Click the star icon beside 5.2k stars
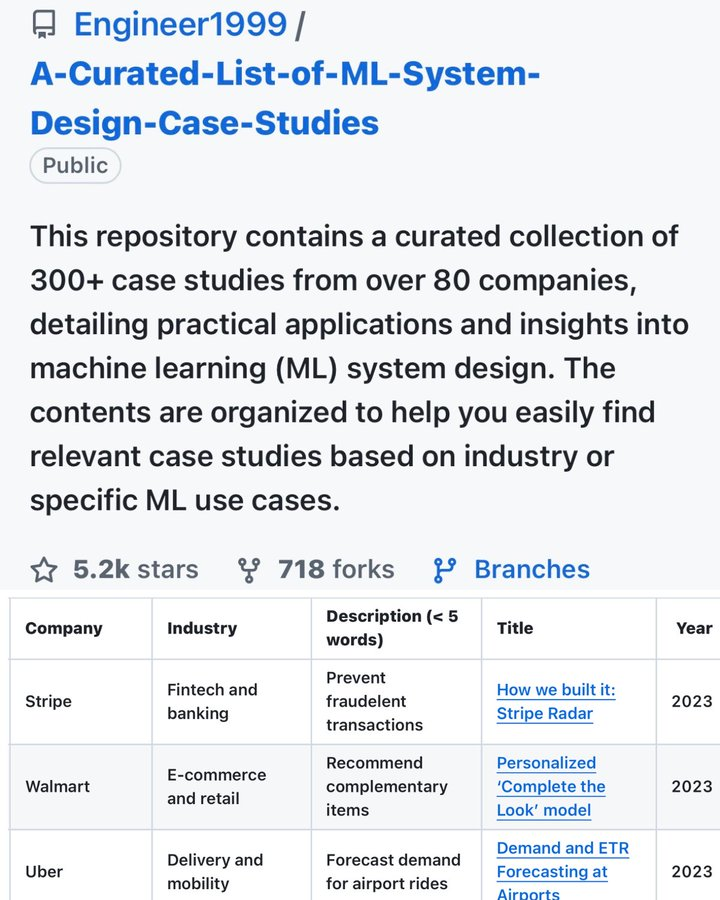The height and width of the screenshot is (900, 720). click(x=44, y=571)
